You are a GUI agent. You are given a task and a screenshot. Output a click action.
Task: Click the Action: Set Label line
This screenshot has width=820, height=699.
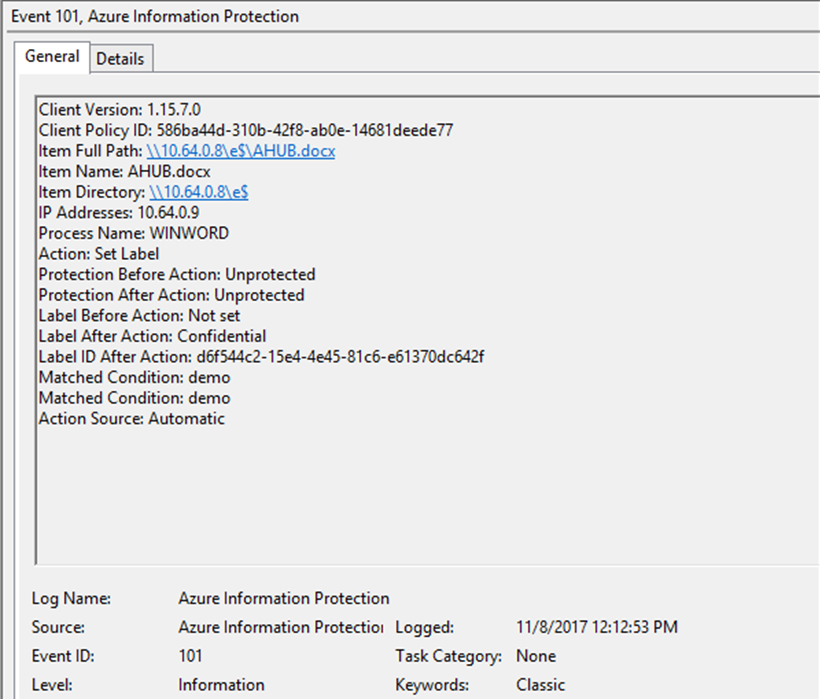[99, 254]
